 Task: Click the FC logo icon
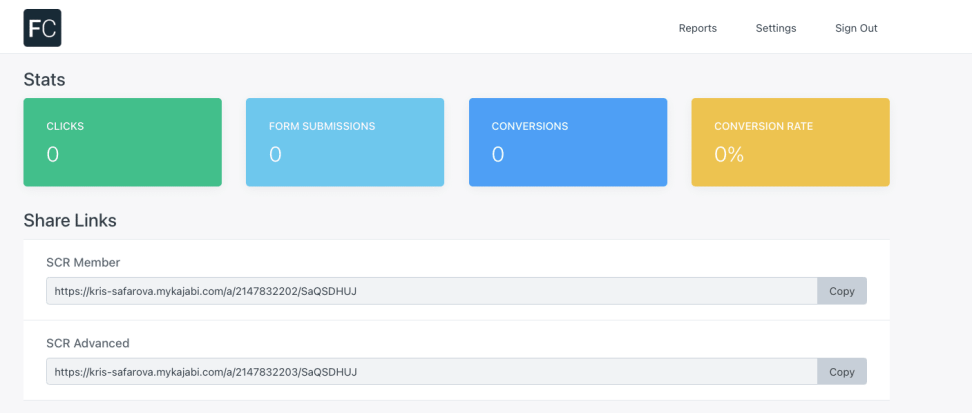(42, 28)
